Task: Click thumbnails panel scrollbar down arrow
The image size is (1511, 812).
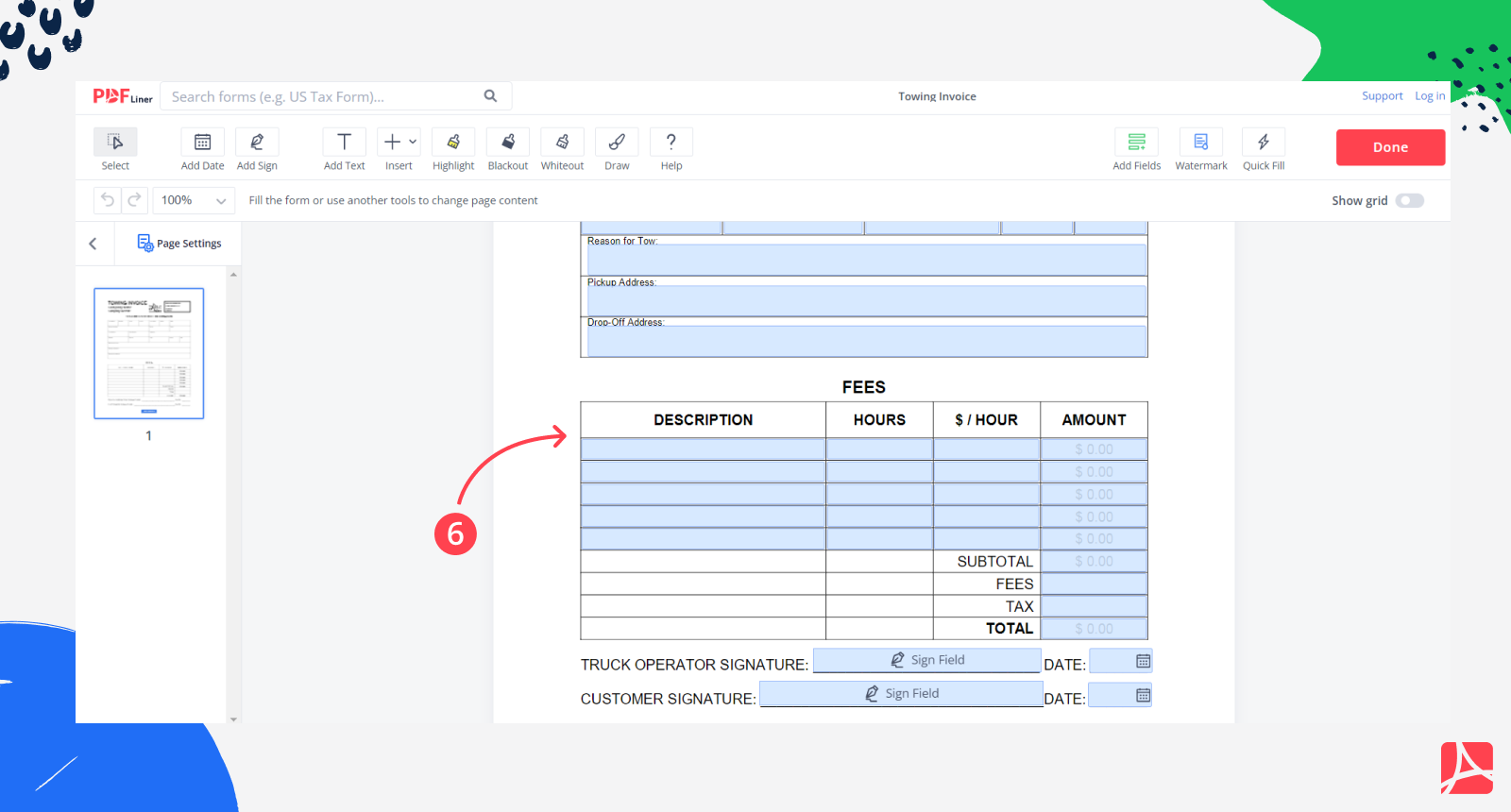Action: click(x=233, y=719)
